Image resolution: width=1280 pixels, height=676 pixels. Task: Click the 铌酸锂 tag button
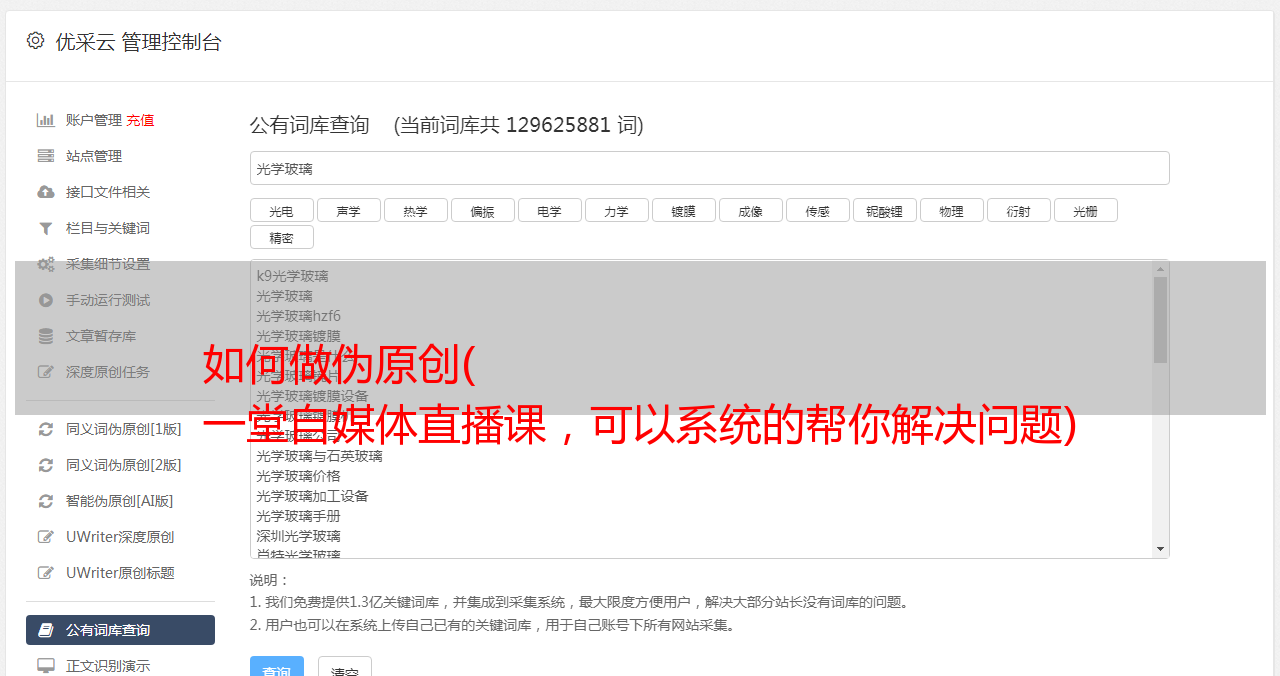[x=884, y=210]
